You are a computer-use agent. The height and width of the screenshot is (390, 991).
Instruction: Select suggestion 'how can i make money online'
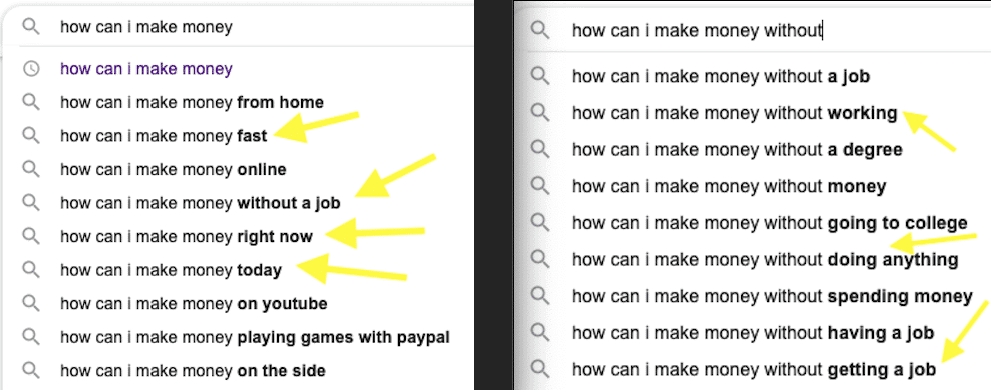(173, 169)
